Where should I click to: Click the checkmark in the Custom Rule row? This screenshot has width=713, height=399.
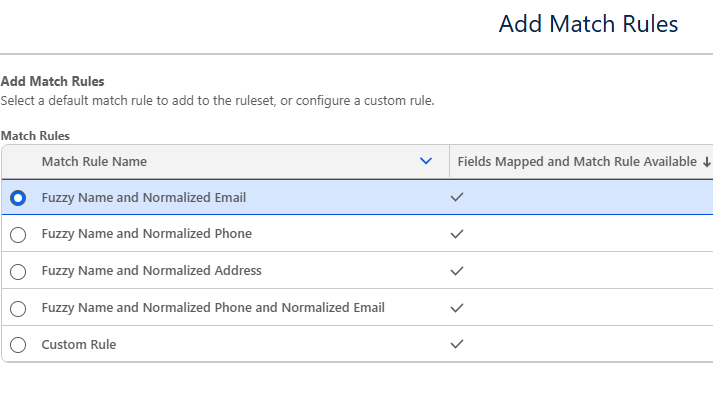tap(457, 344)
